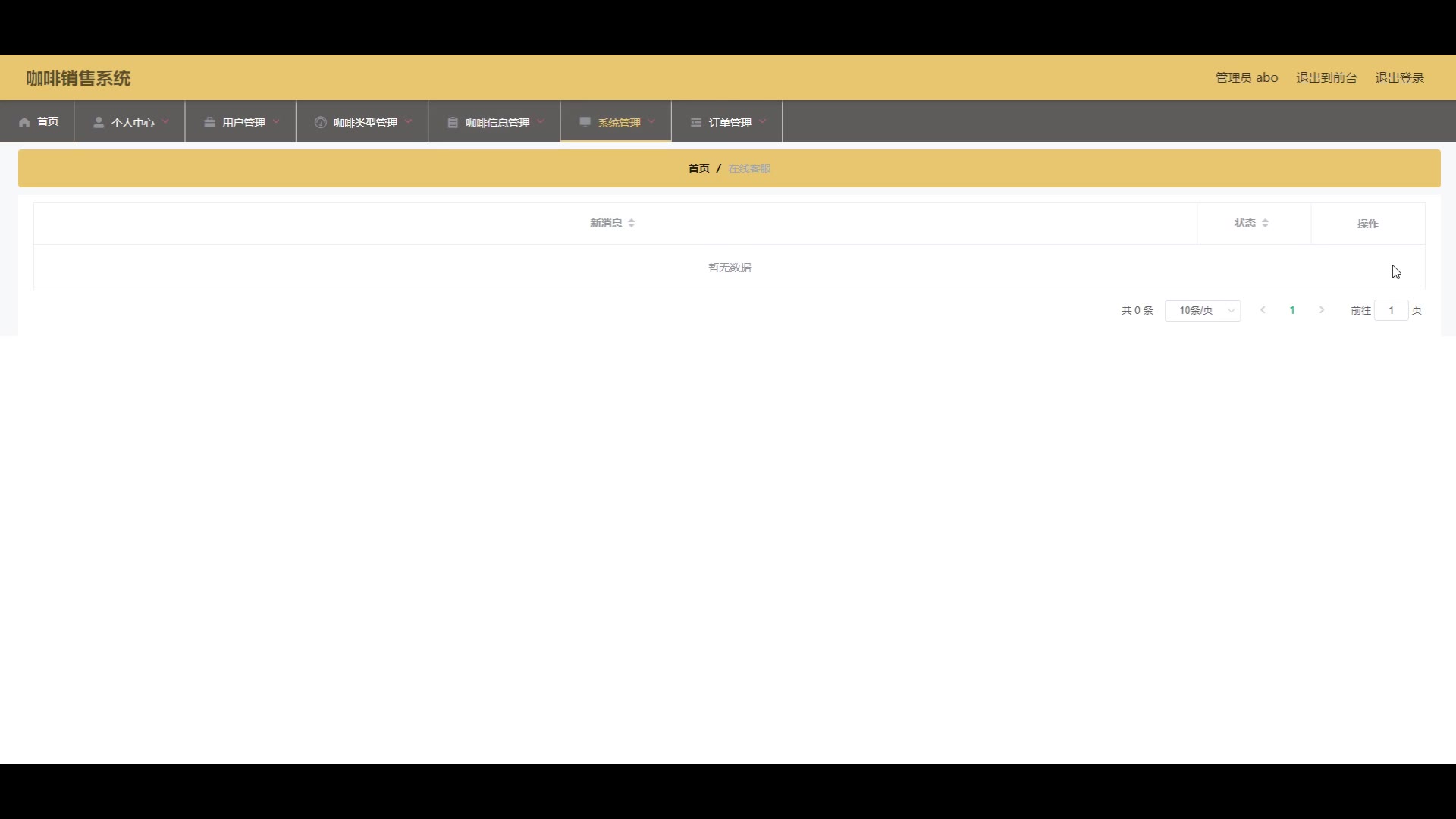The width and height of the screenshot is (1456, 819).
Task: Expand the 用户管理 dropdown arrow
Action: tap(276, 121)
